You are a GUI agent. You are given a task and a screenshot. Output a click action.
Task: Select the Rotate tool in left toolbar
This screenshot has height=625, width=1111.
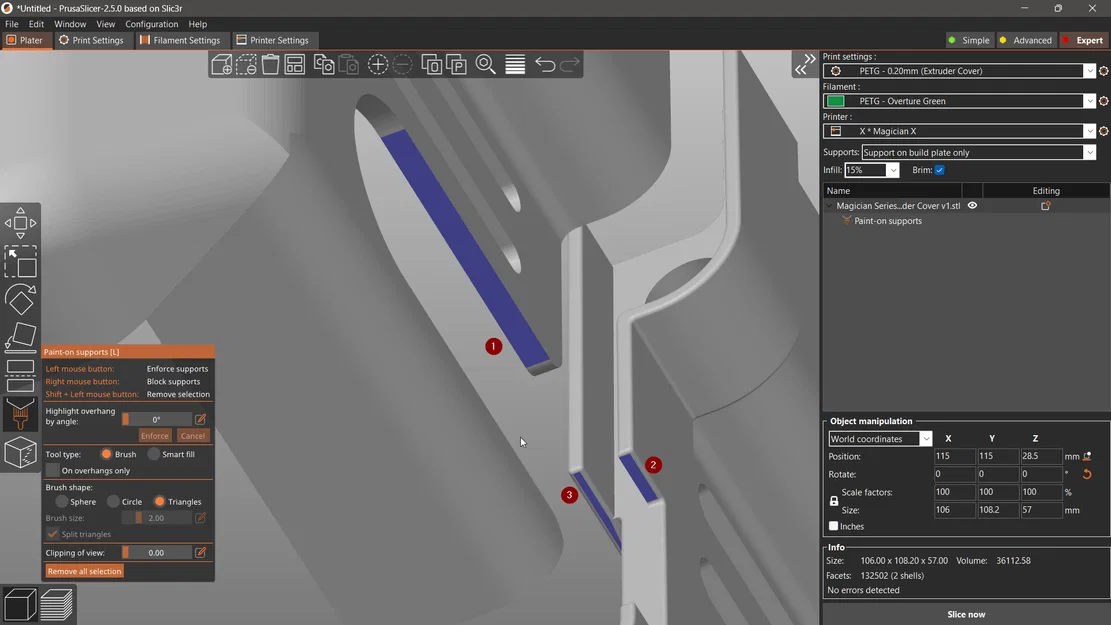21,300
